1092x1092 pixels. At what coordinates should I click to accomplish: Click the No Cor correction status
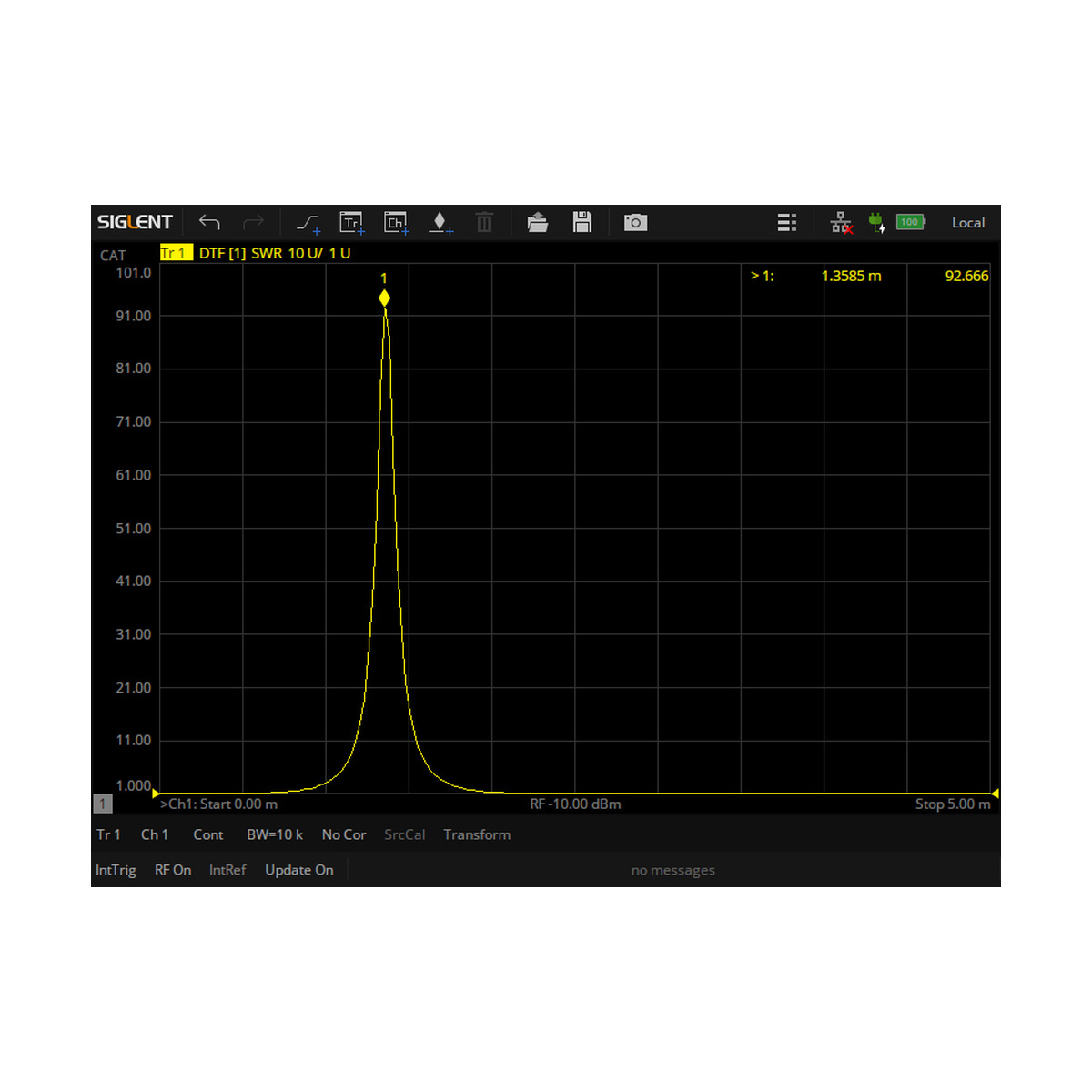click(x=344, y=834)
